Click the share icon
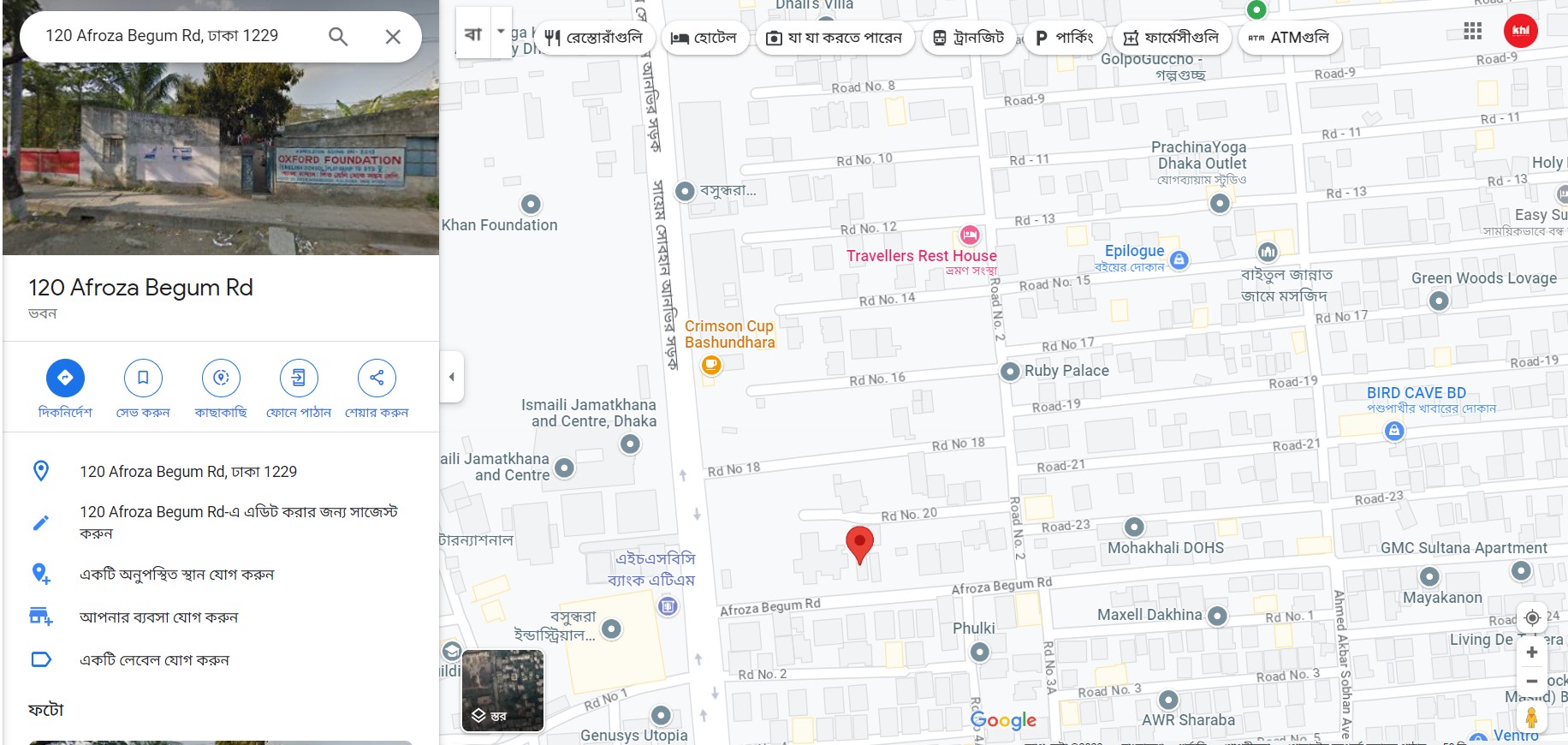The image size is (1568, 745). 377,378
